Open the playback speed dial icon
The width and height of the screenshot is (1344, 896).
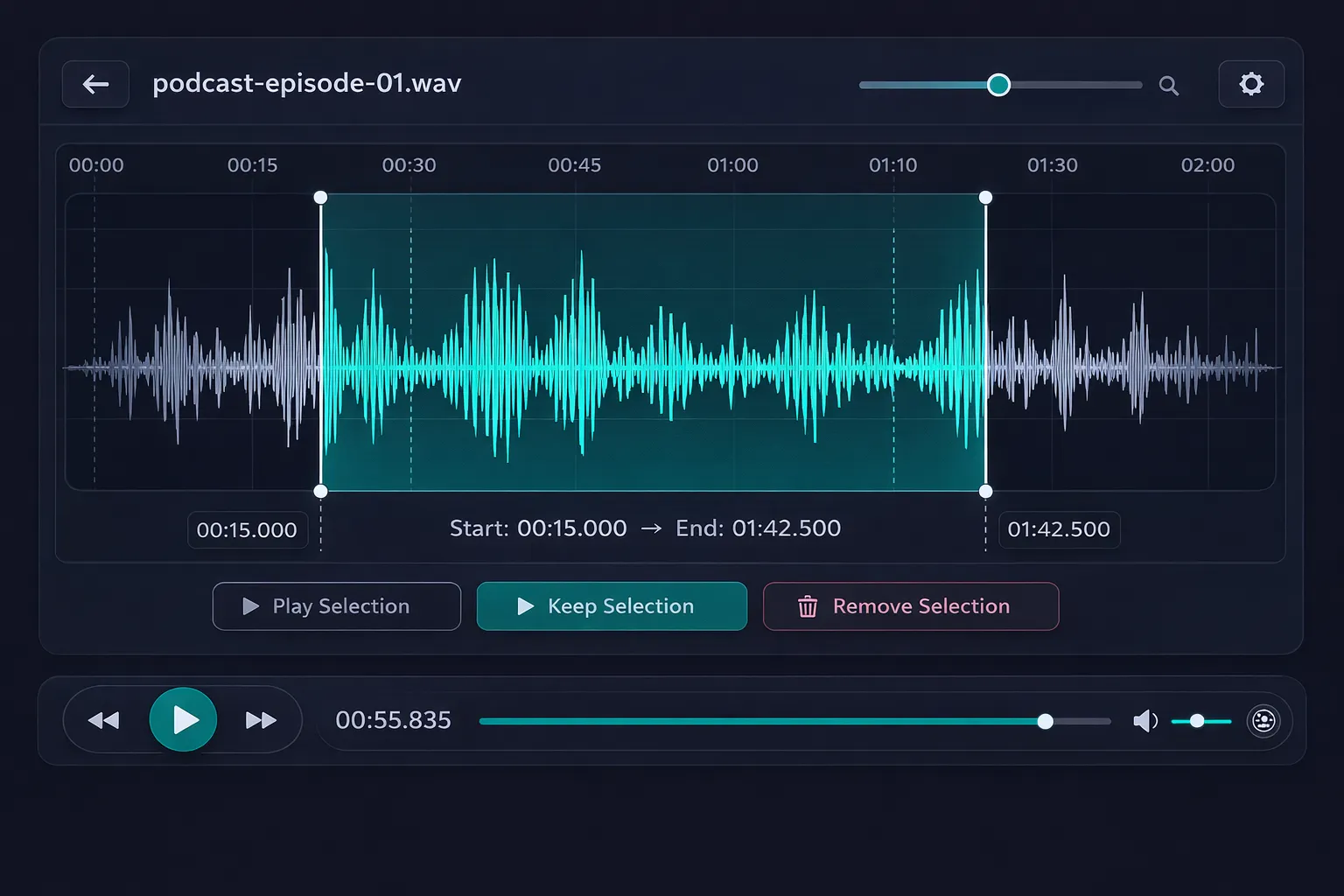[x=1263, y=720]
